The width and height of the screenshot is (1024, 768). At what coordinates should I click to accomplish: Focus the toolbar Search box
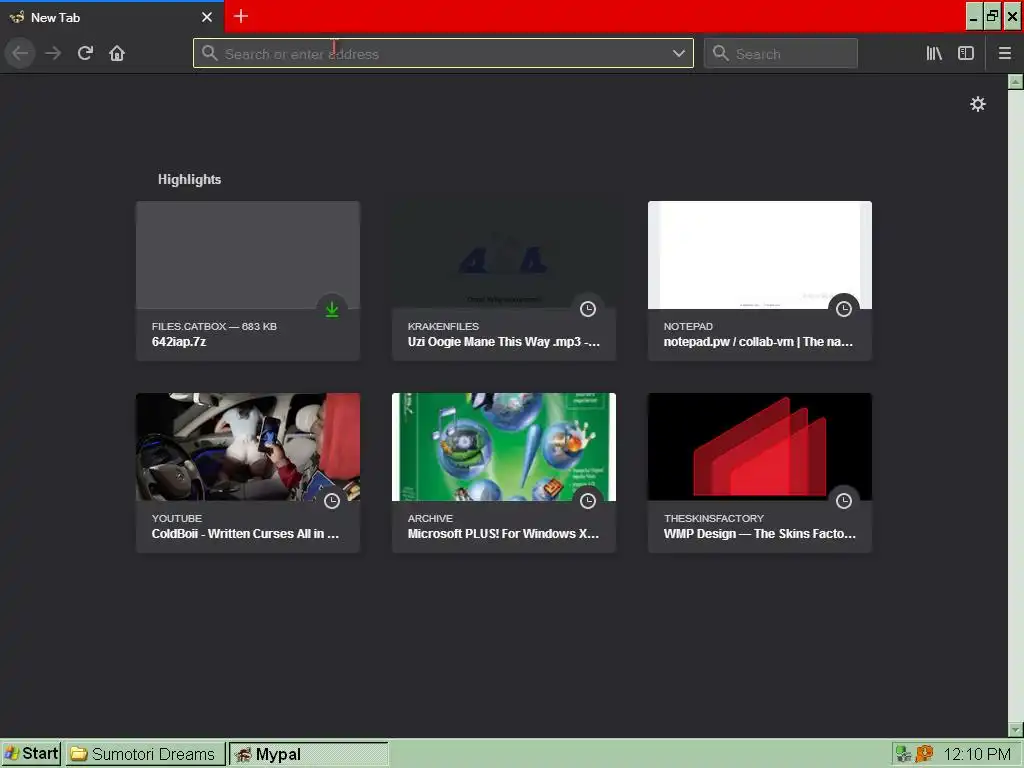tap(780, 54)
